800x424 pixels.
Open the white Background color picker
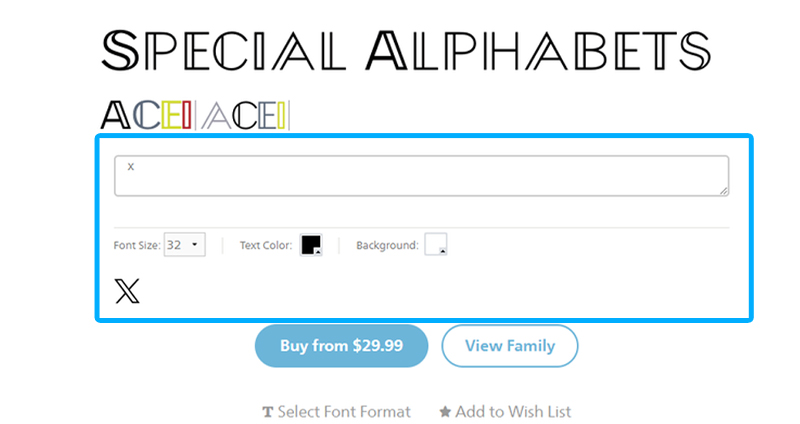point(436,244)
